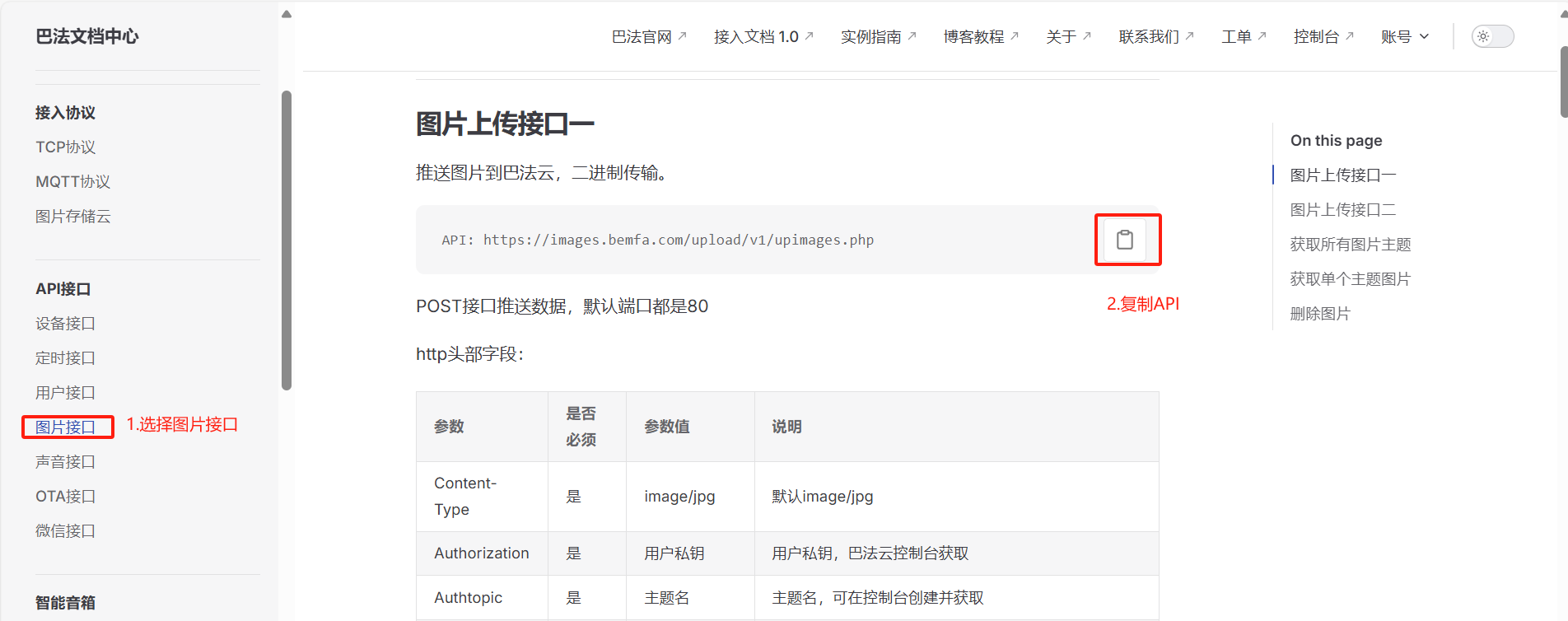Screen dimensions: 1568x621
Task: Click the 智能音箱 sidebar section heading
Action: (x=66, y=602)
